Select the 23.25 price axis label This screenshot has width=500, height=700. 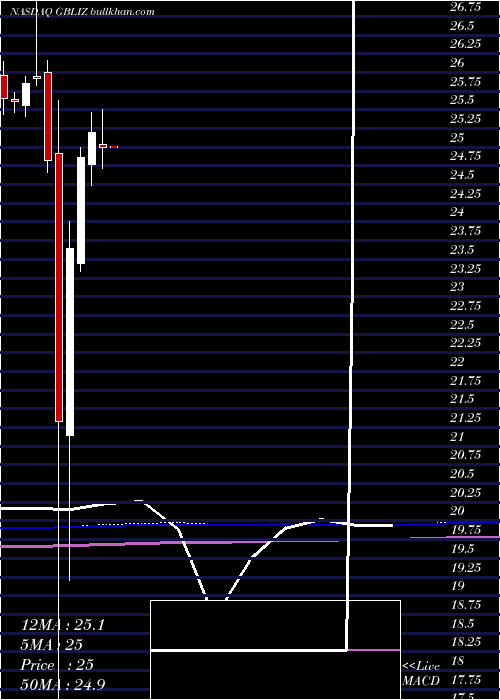(x=466, y=269)
